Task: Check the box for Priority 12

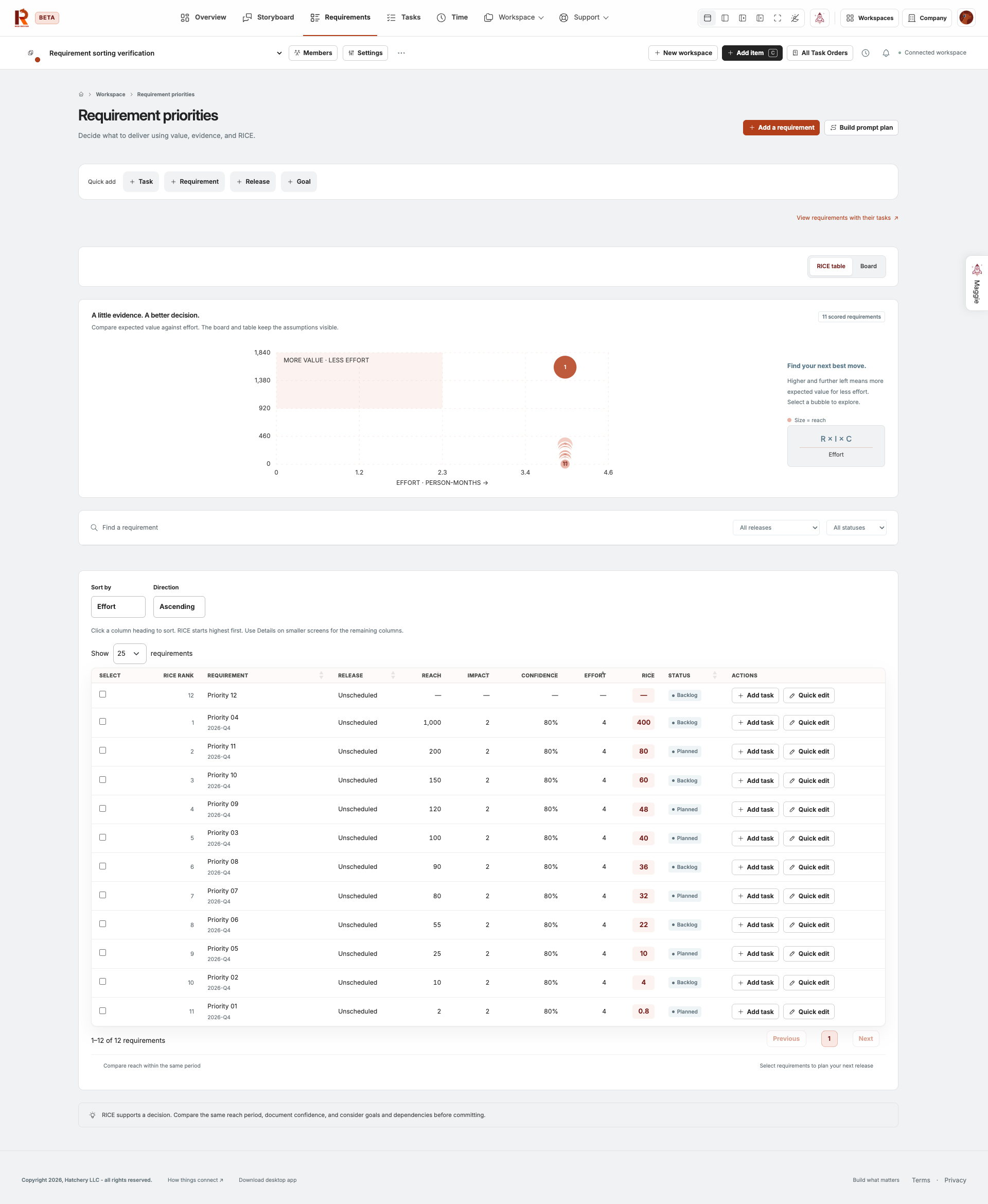Action: (102, 694)
